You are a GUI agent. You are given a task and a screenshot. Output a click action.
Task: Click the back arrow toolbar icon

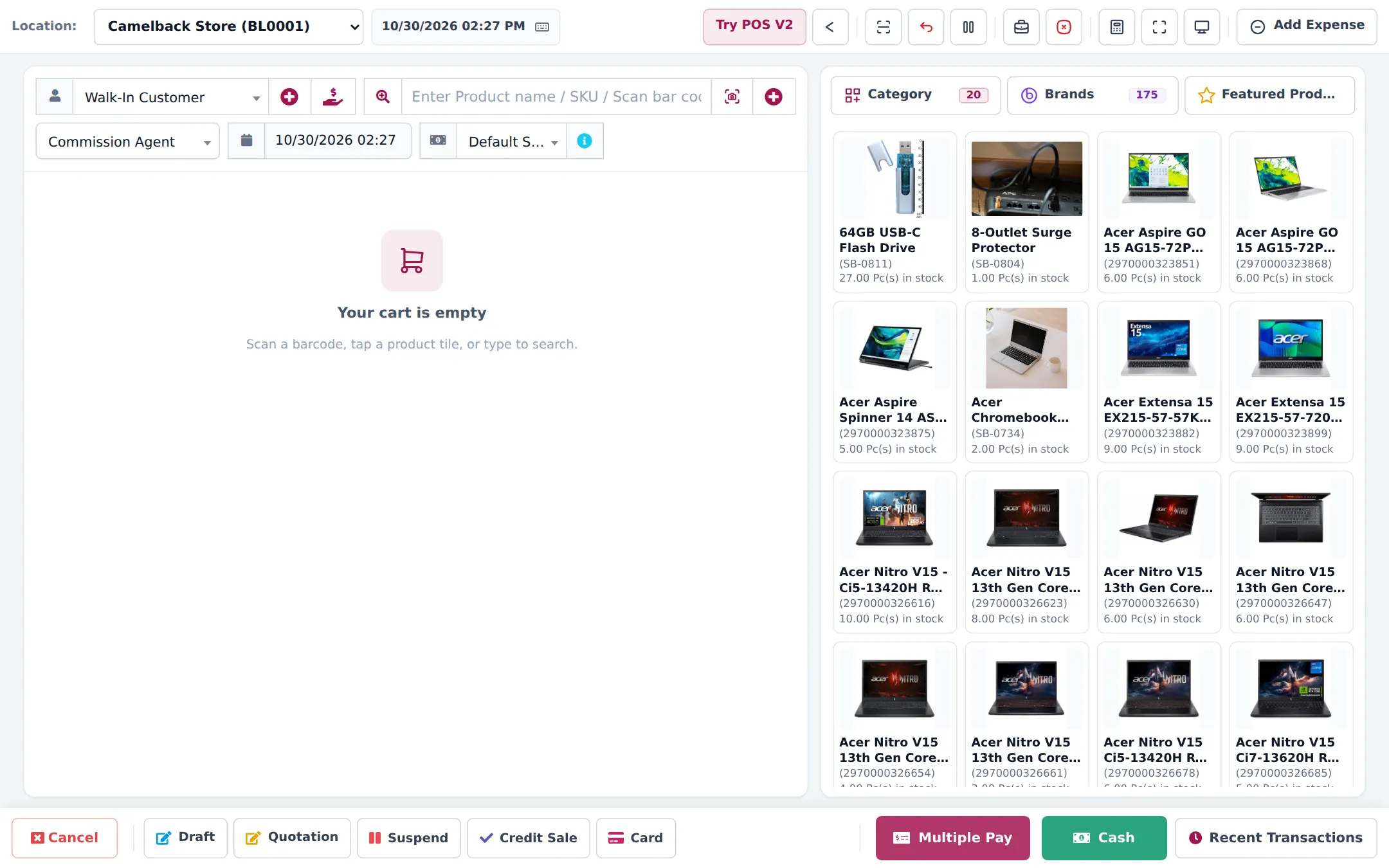coord(830,27)
